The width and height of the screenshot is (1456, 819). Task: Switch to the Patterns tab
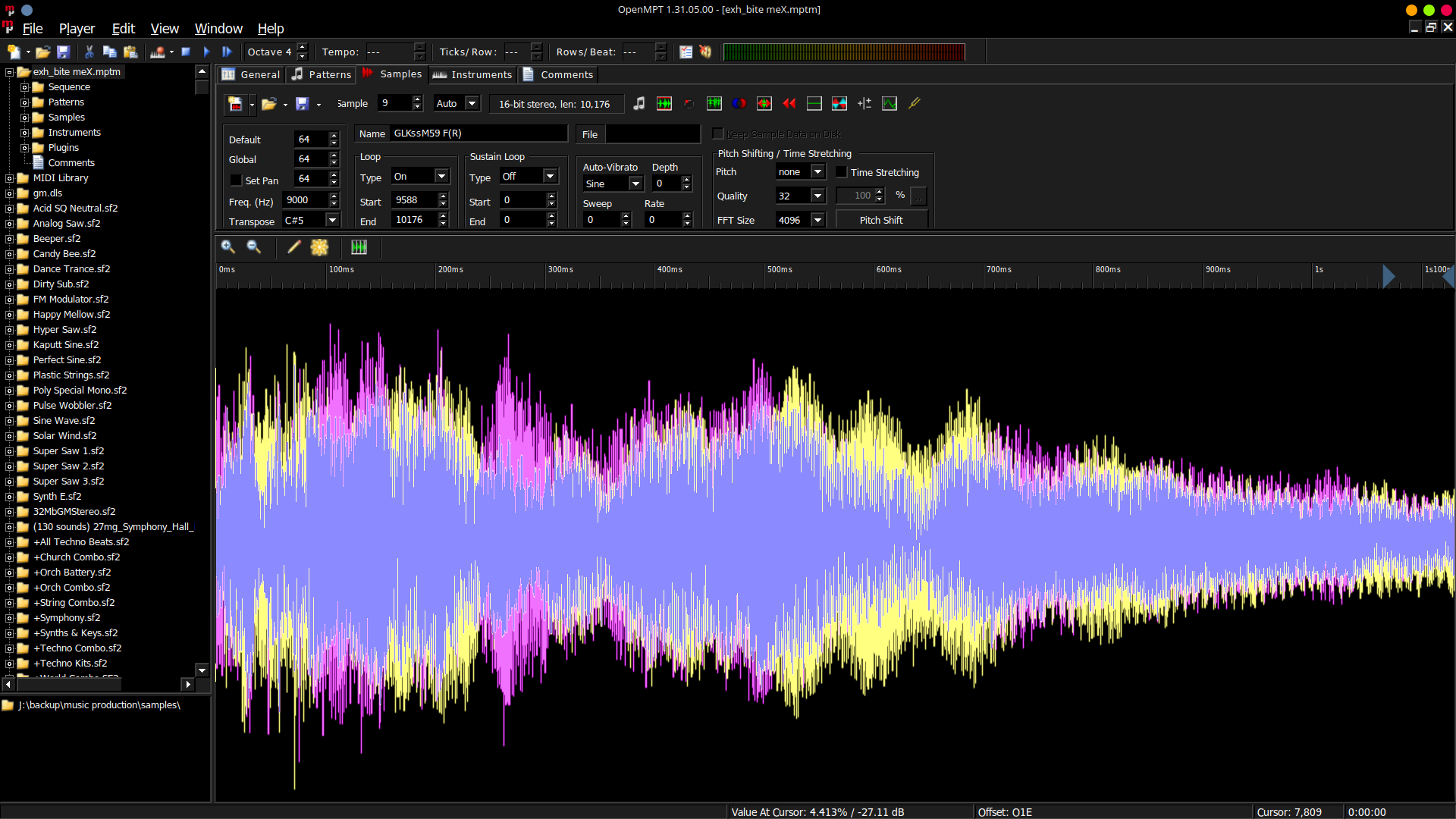pos(322,74)
